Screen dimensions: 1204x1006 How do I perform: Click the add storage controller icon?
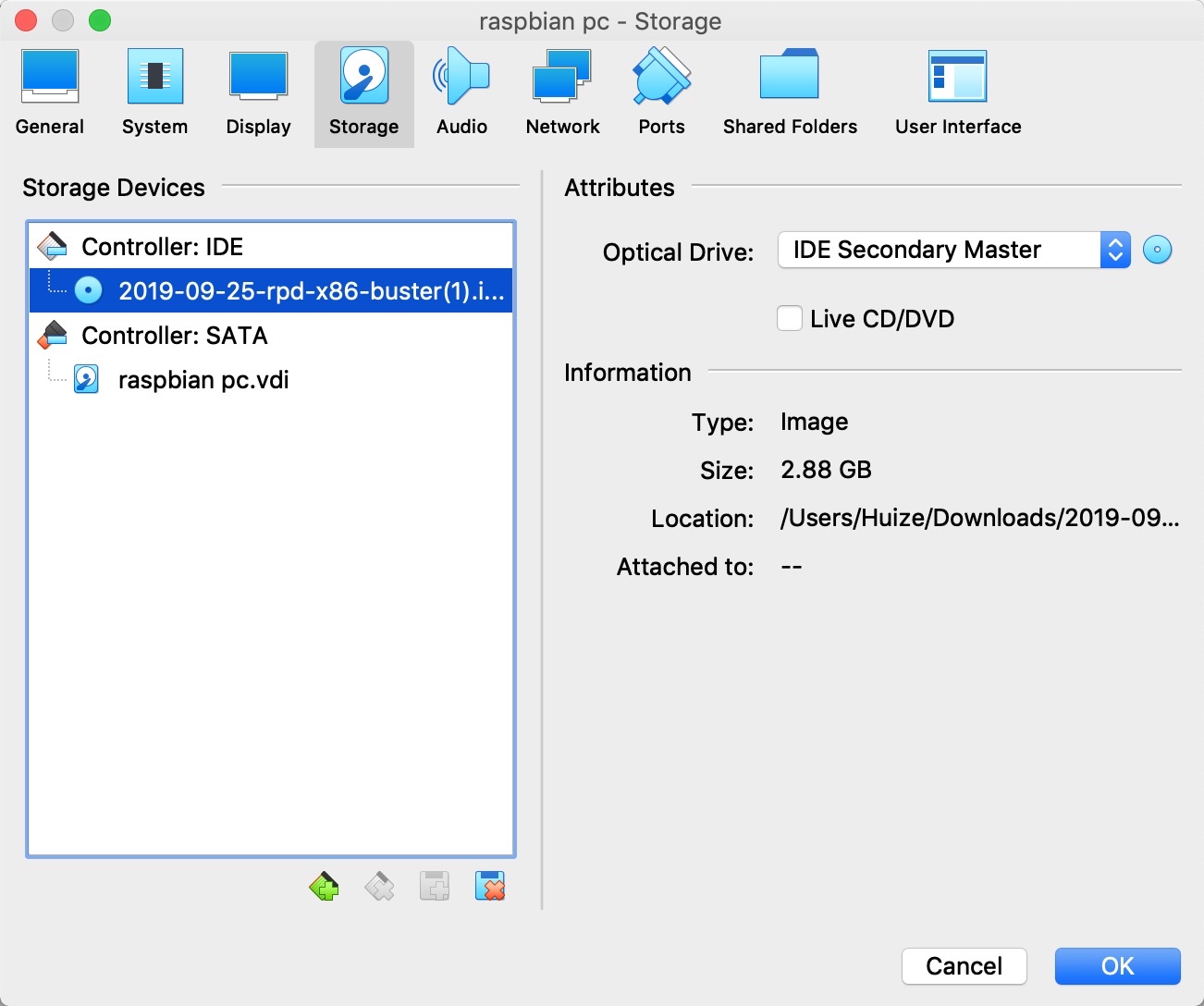click(324, 887)
